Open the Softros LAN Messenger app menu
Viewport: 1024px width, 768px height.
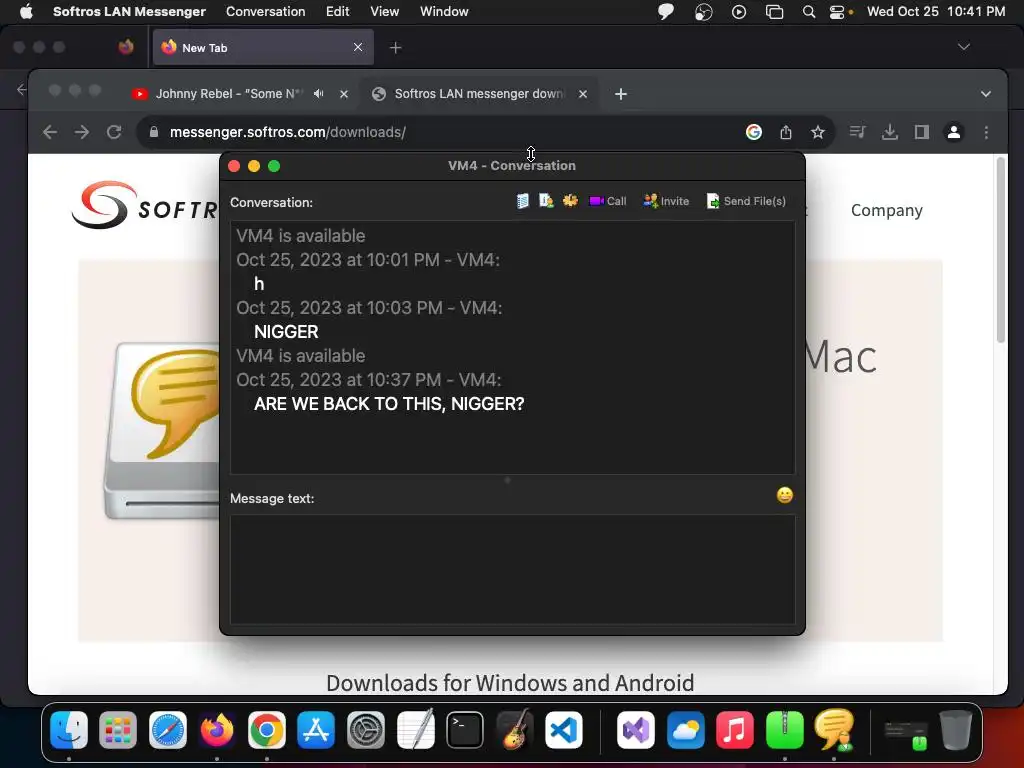click(x=129, y=11)
